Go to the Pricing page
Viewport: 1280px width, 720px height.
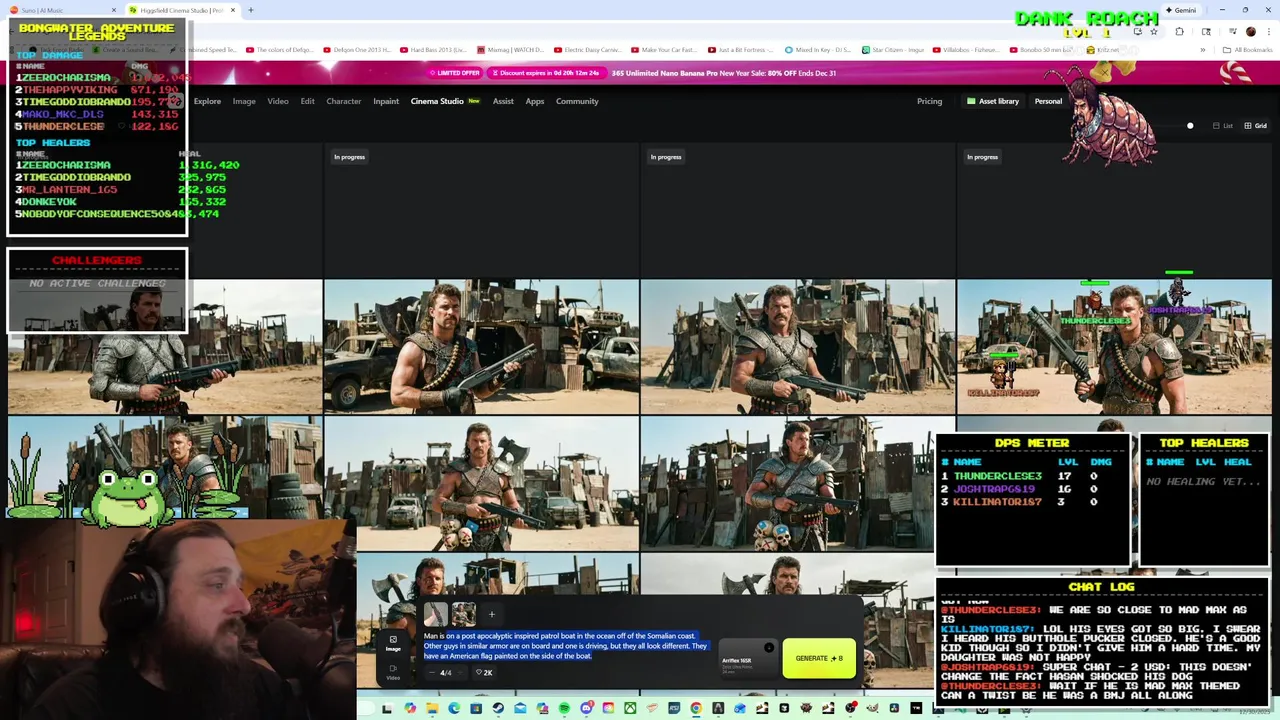coord(929,101)
